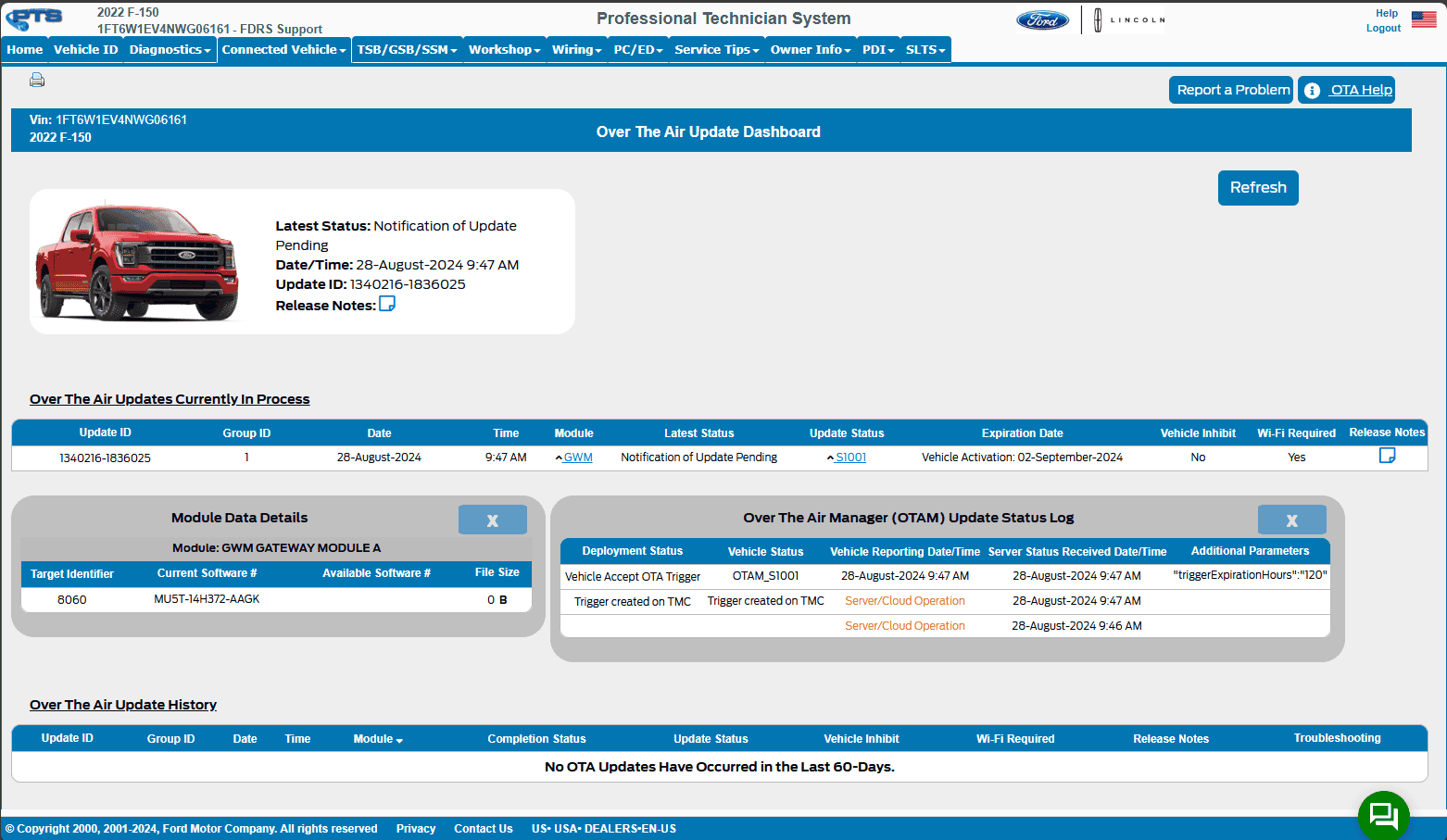Open the OTA Help link
The image size is (1447, 840).
[1360, 90]
